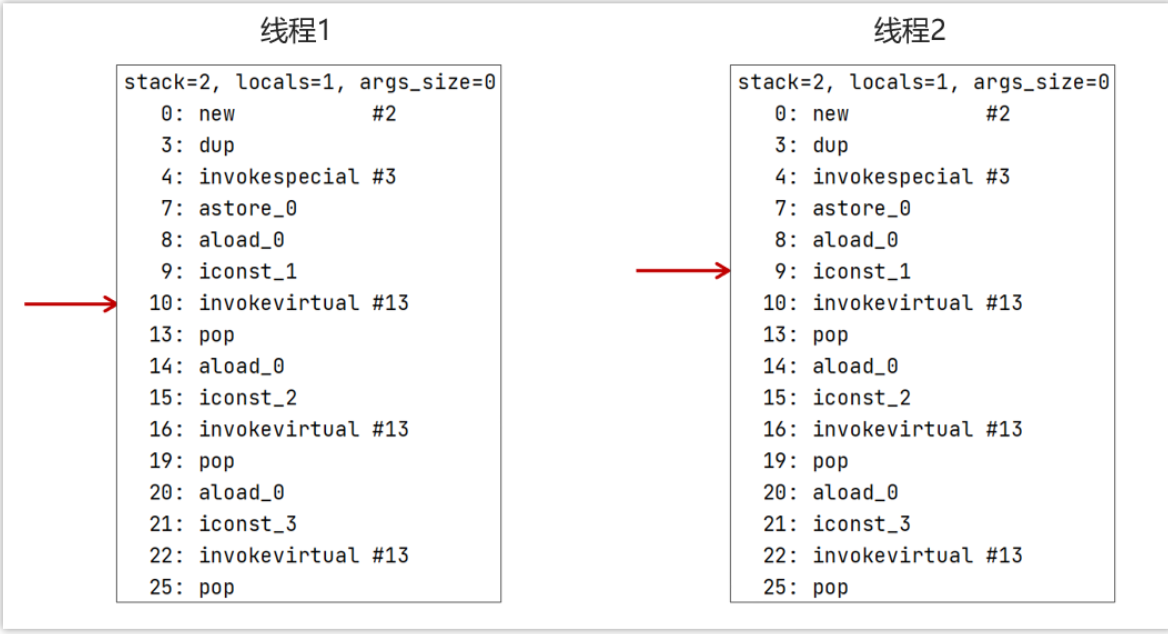This screenshot has width=1168, height=634.
Task: Click the 线程2 title
Action: 910,31
